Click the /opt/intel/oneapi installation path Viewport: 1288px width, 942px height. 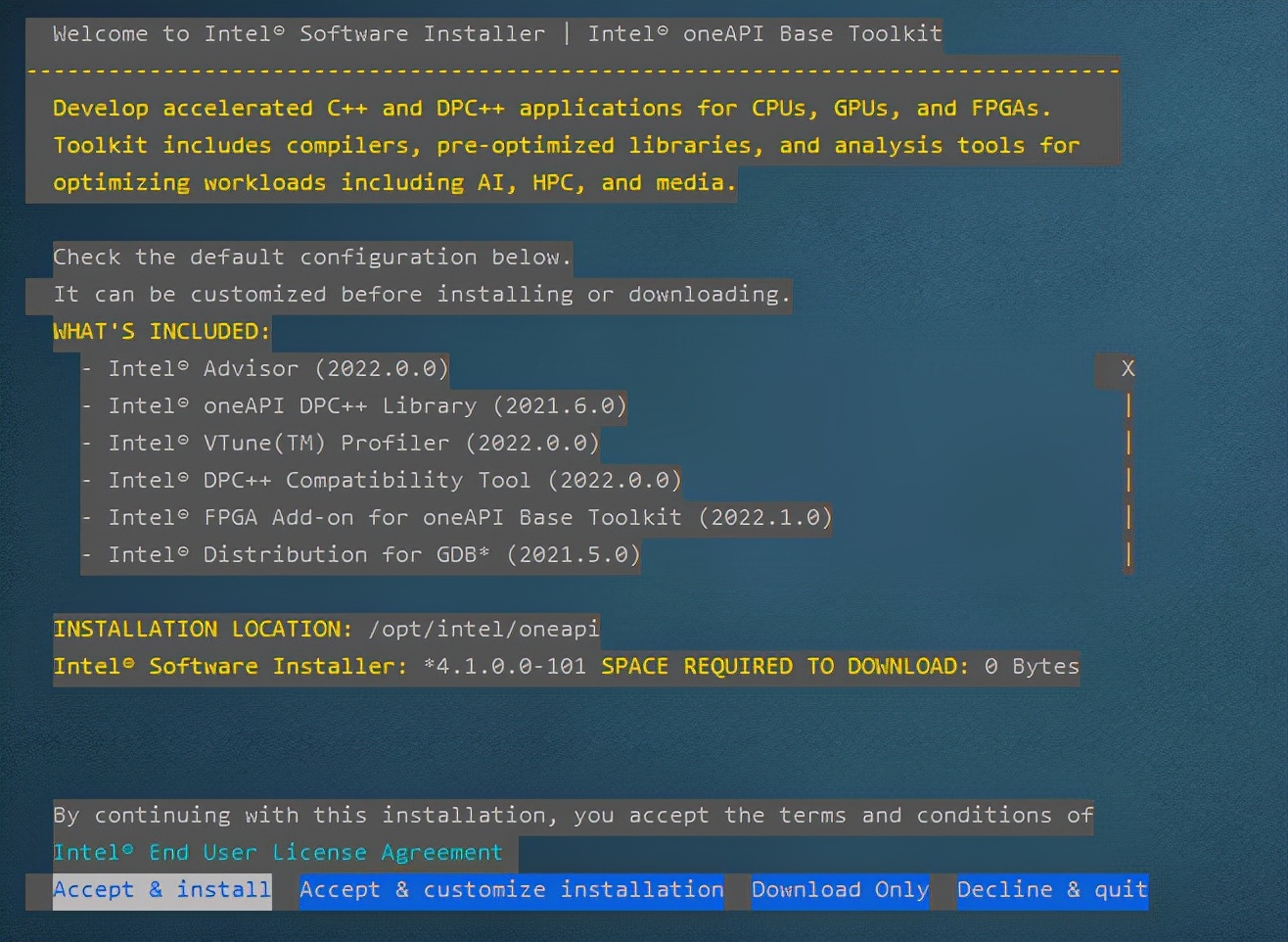click(483, 629)
